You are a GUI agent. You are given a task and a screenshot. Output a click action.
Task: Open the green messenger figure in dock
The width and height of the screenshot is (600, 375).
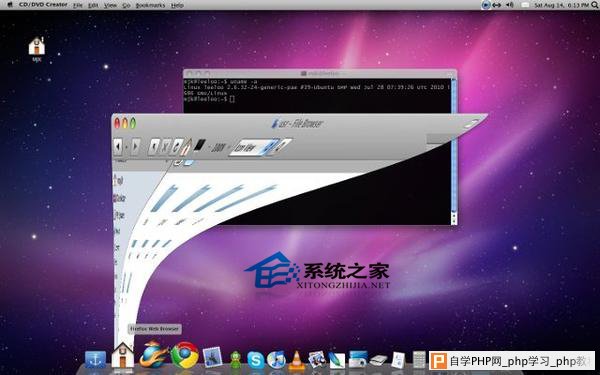click(236, 360)
